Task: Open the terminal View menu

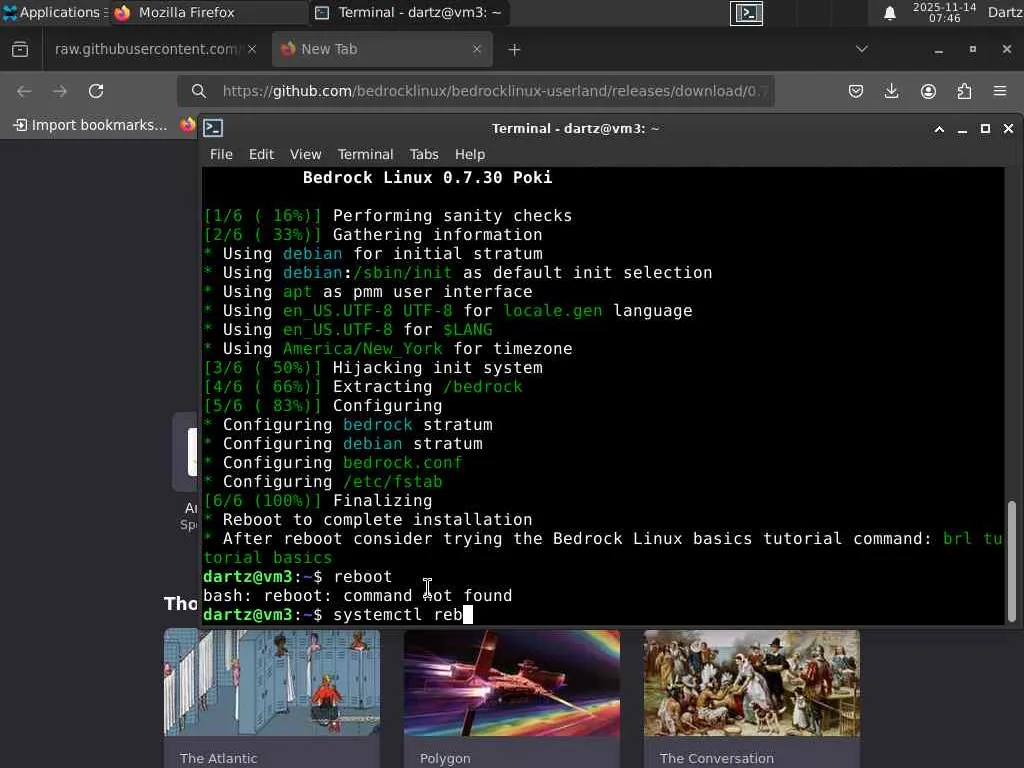Action: [x=305, y=154]
